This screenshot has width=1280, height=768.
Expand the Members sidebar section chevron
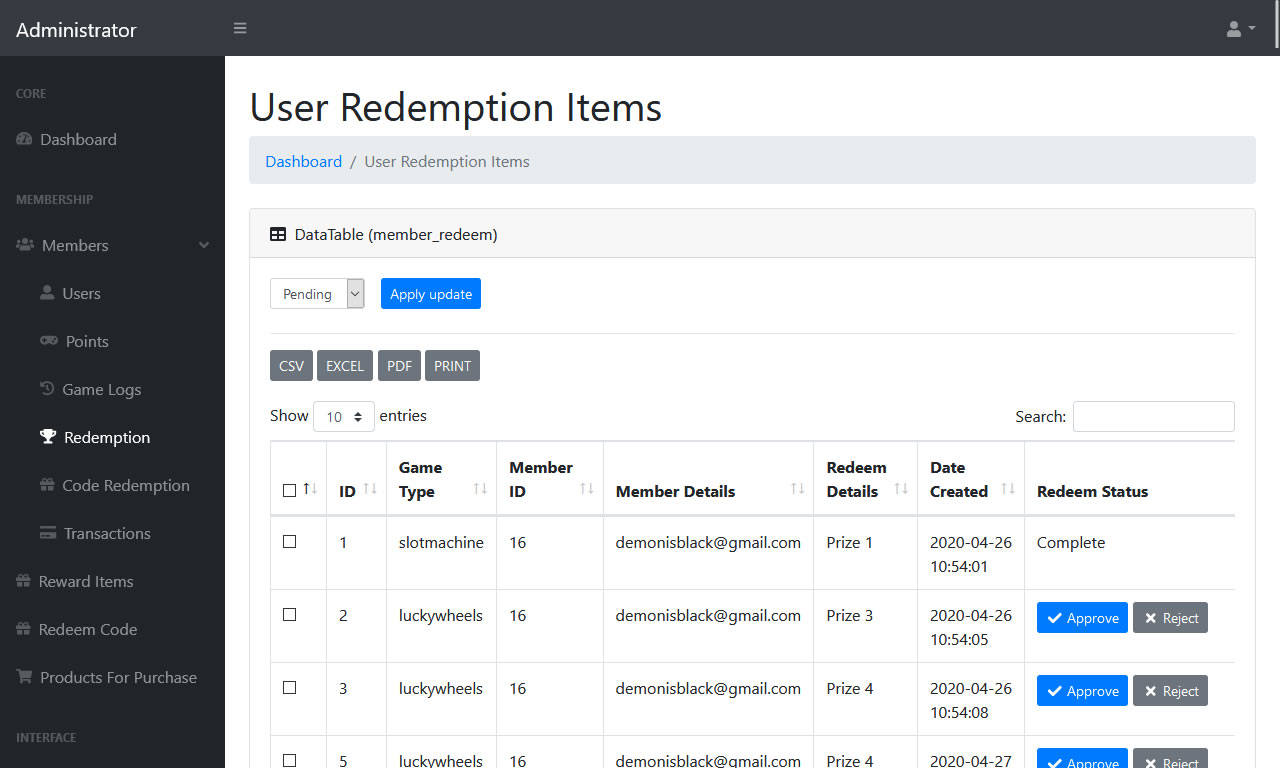pos(204,245)
